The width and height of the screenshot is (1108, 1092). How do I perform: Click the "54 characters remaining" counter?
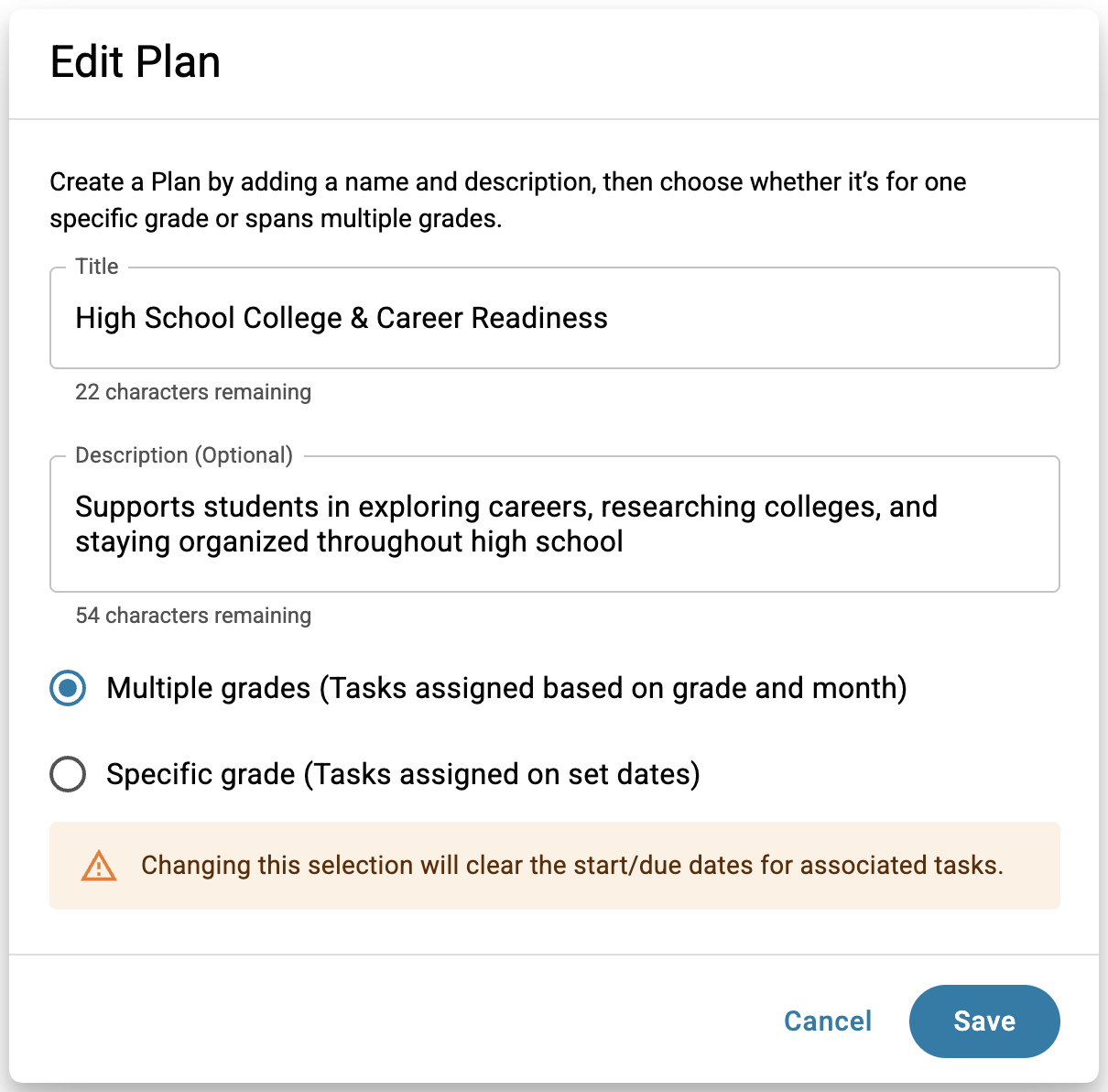pos(193,616)
